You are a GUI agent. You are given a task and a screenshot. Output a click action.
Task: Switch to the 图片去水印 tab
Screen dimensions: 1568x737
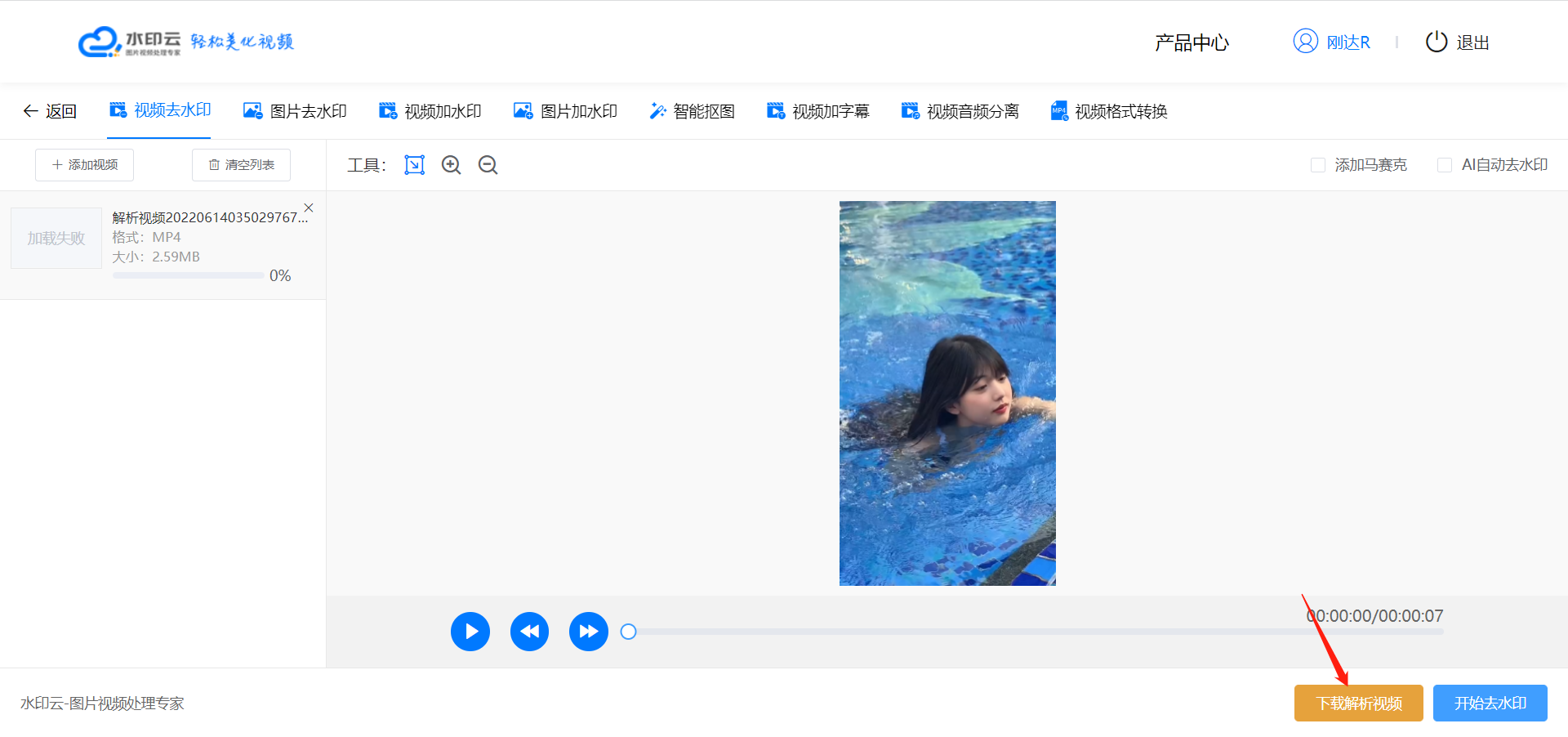tap(296, 111)
